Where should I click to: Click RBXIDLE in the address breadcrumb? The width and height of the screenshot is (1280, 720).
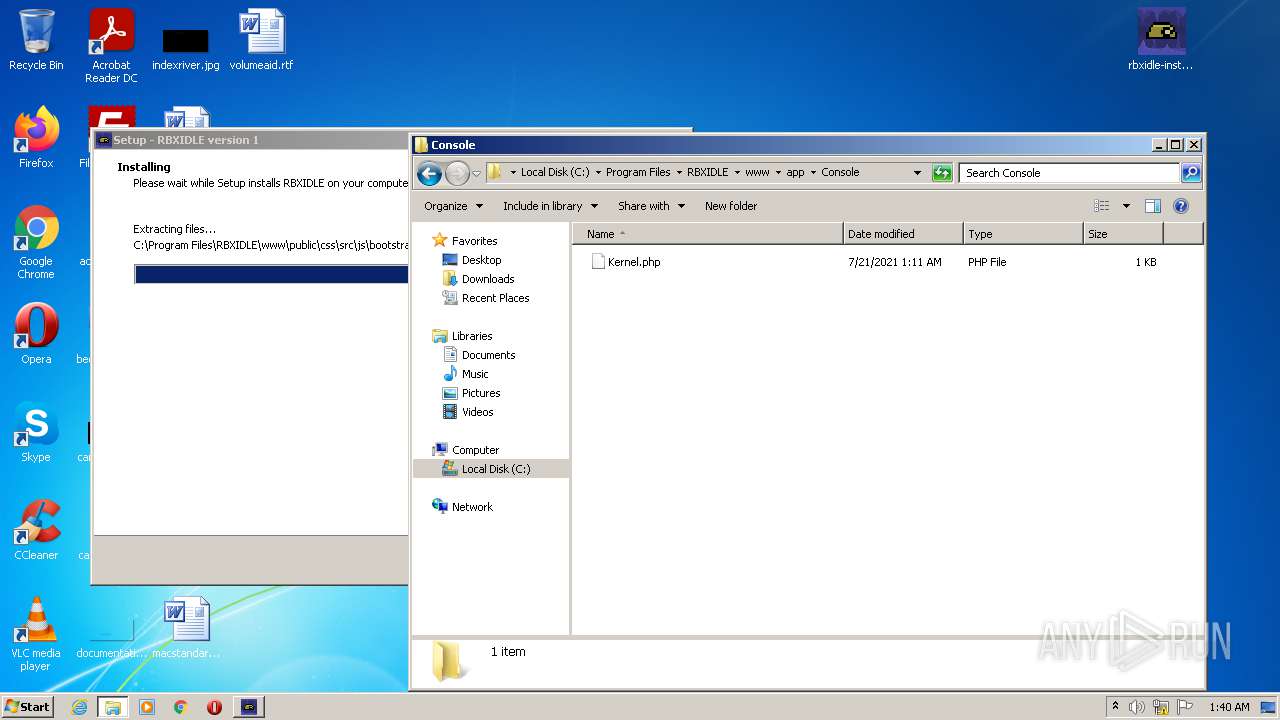[707, 173]
